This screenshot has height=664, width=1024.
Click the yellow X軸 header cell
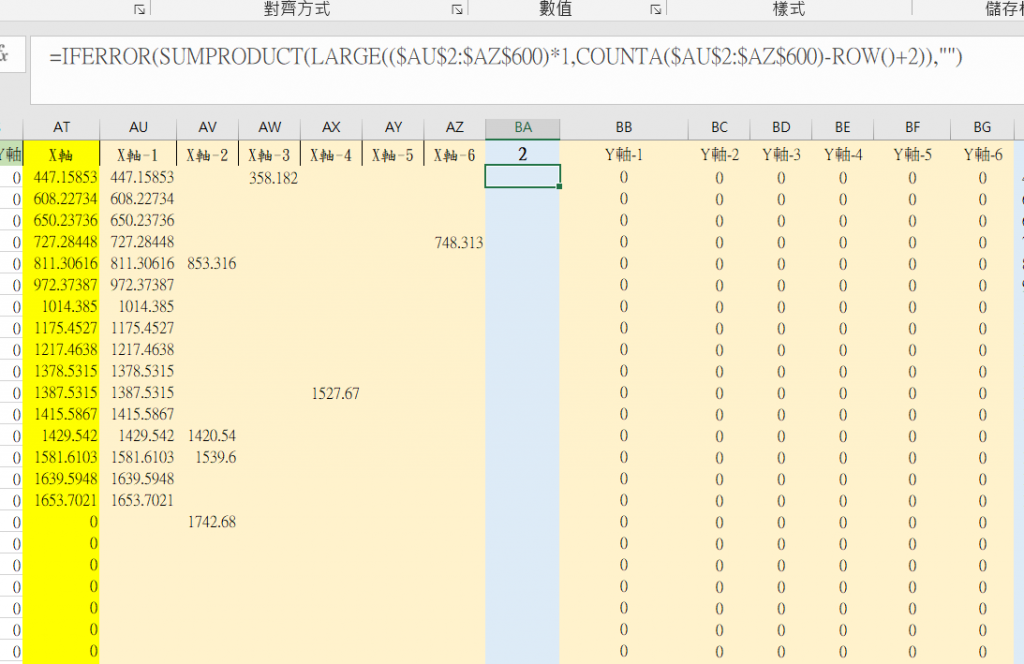(x=61, y=155)
